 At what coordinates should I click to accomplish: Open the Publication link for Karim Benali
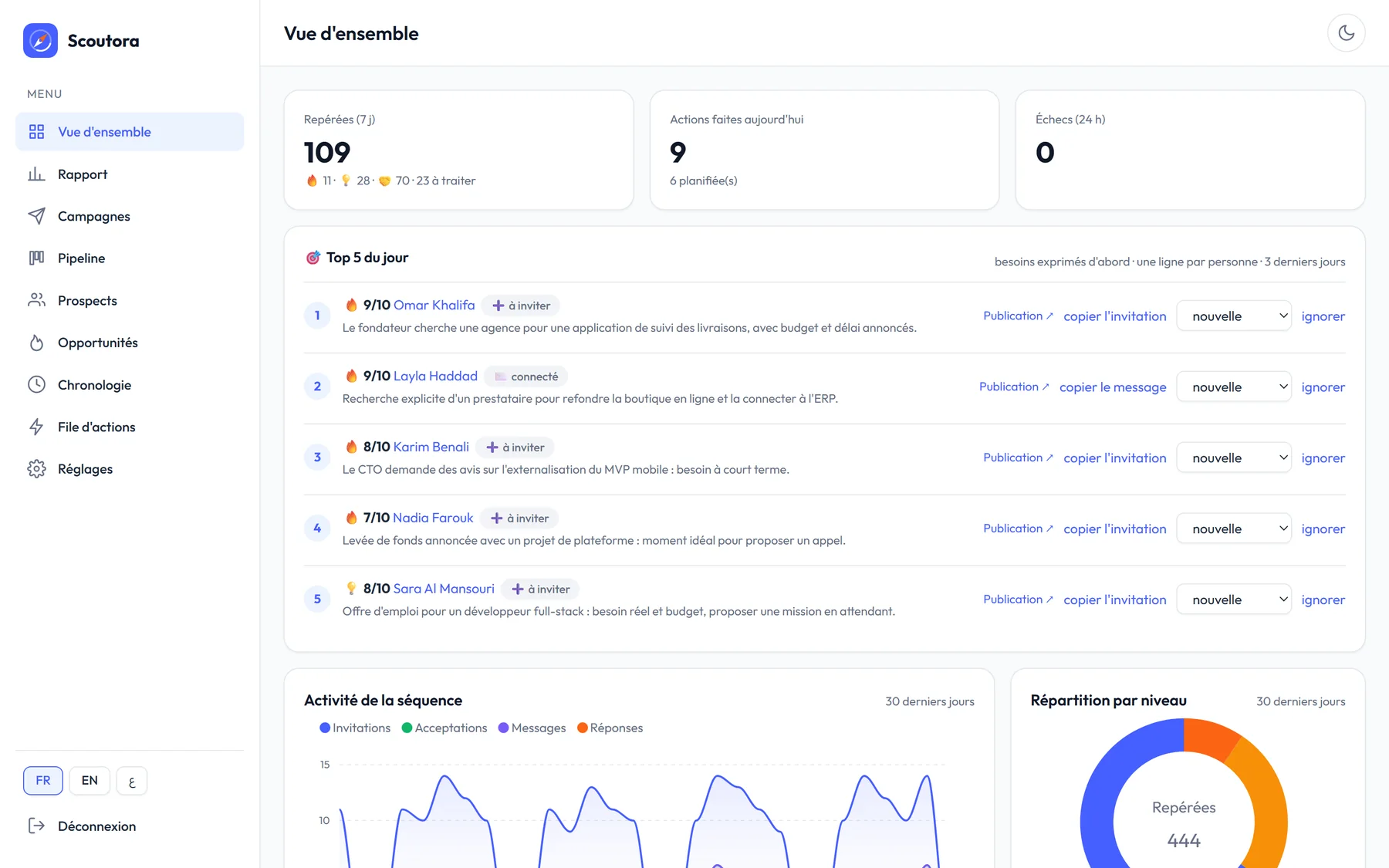pyautogui.click(x=1018, y=458)
